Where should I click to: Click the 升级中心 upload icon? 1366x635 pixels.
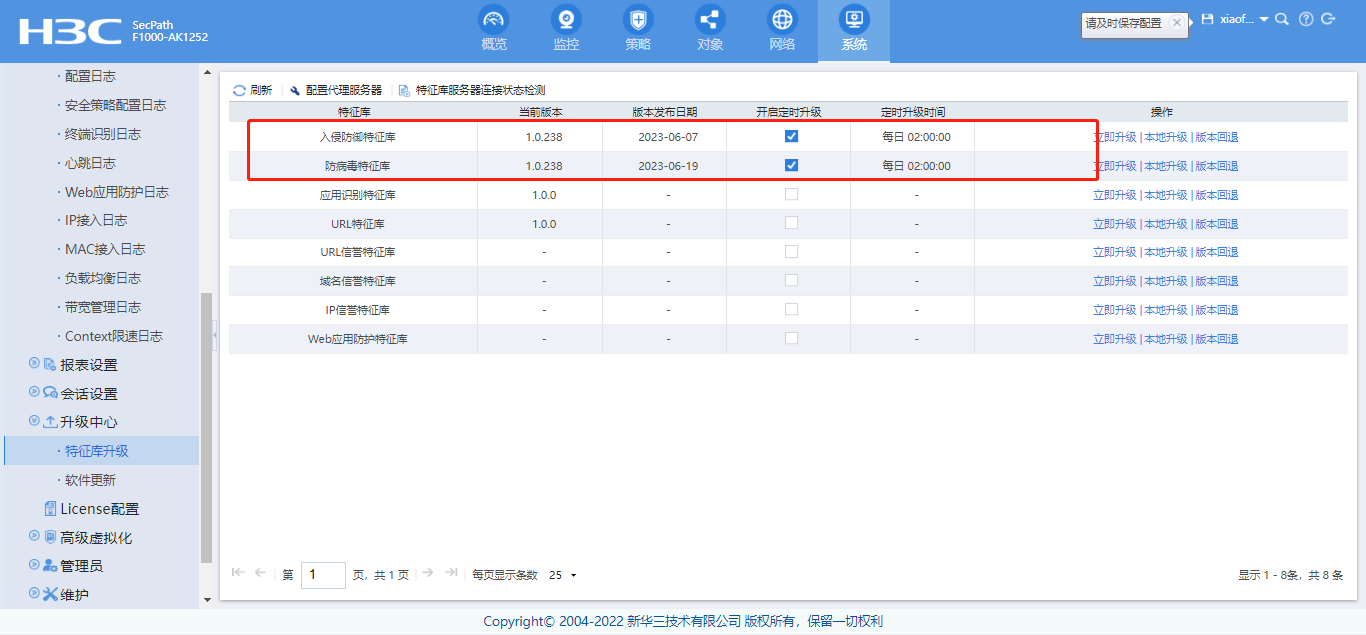[50, 422]
